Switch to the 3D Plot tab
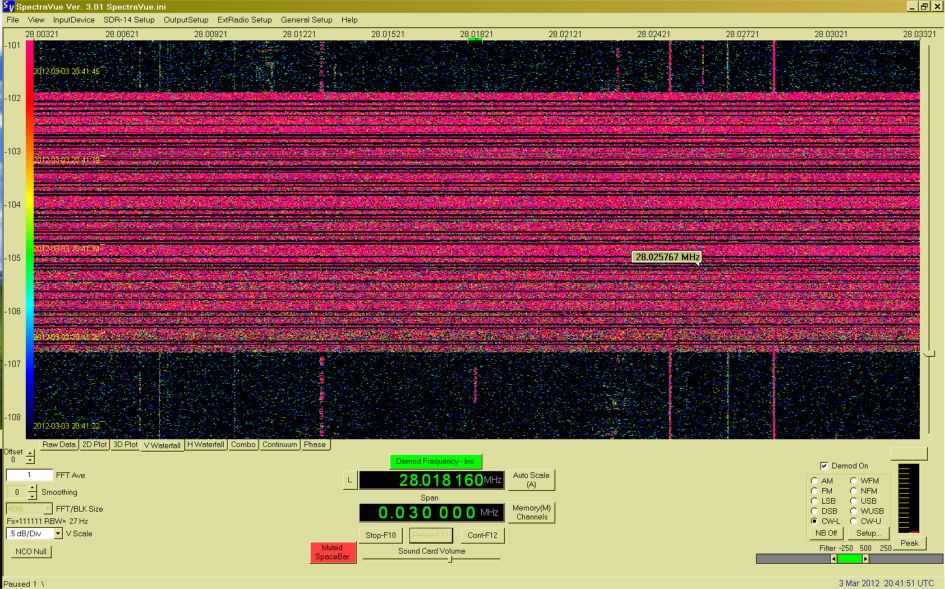945x589 pixels. click(x=125, y=445)
